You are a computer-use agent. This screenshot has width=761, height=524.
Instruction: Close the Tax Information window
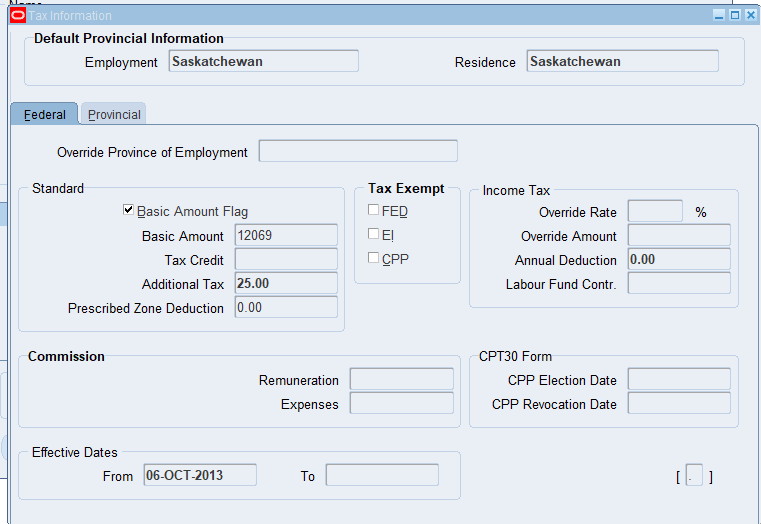(x=750, y=16)
